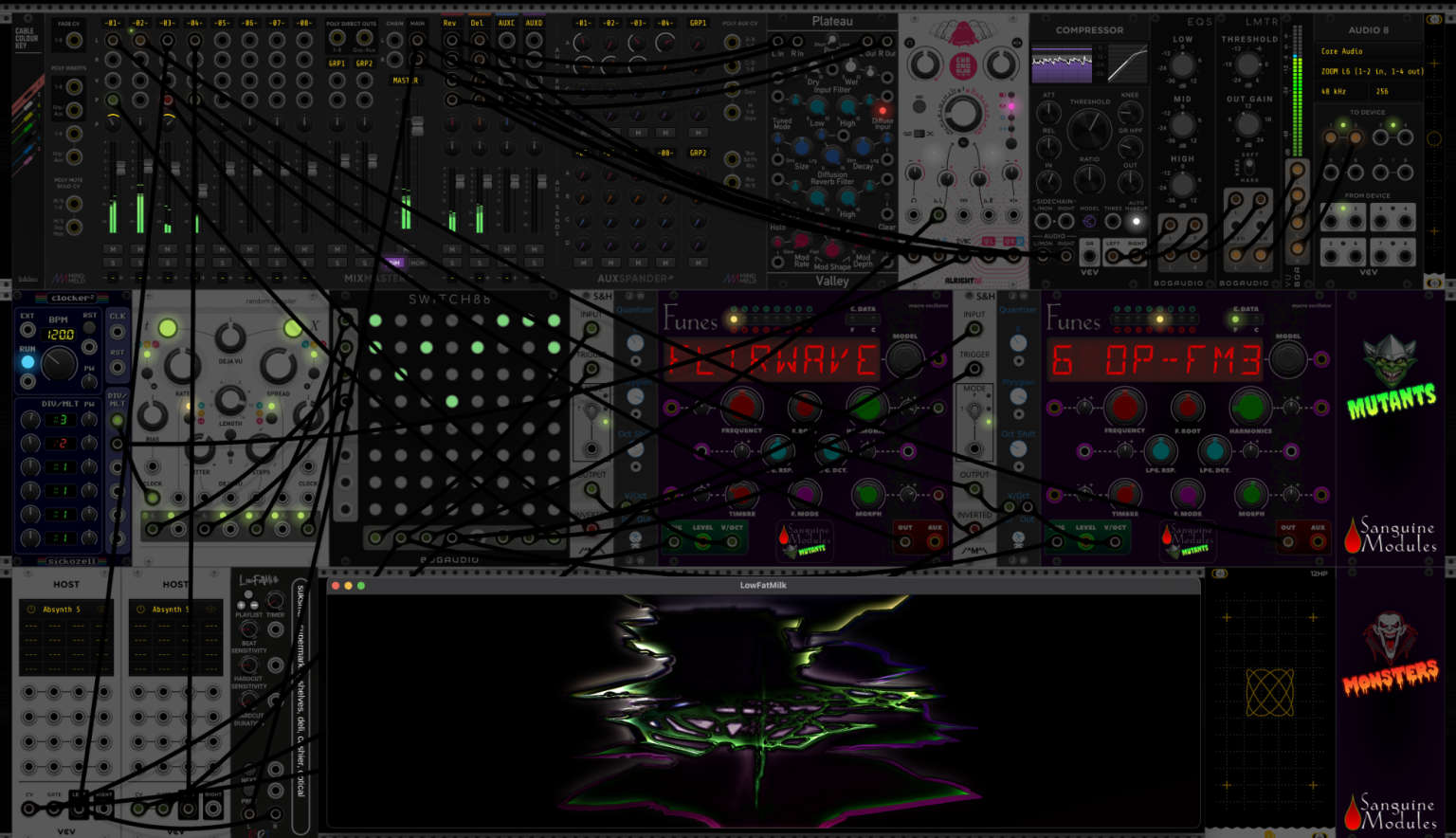Viewport: 1456px width, 838px height.
Task: Flip the LMTR KNEE soft/hard switch
Action: point(1249,167)
